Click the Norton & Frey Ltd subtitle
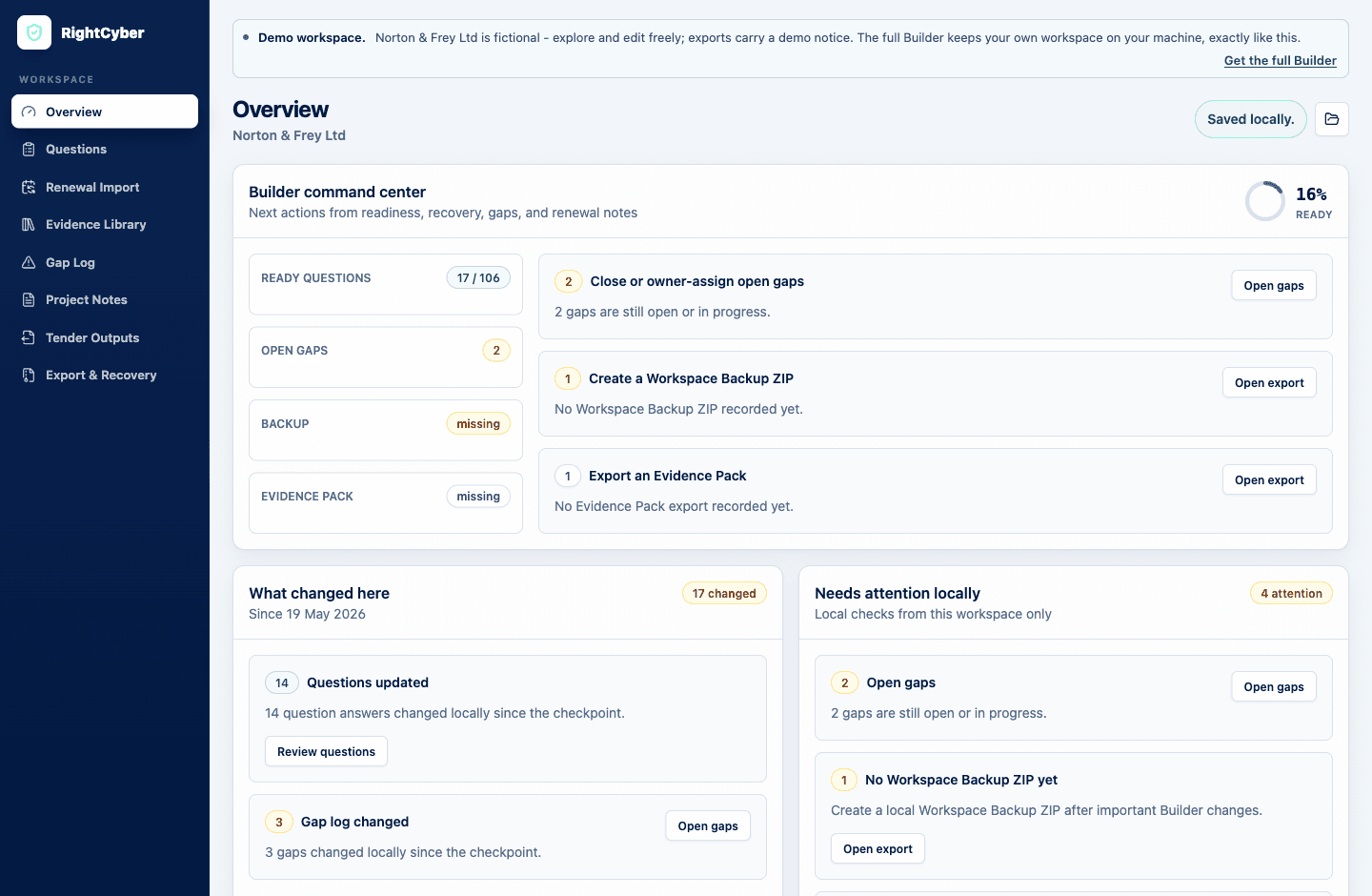 click(x=289, y=135)
